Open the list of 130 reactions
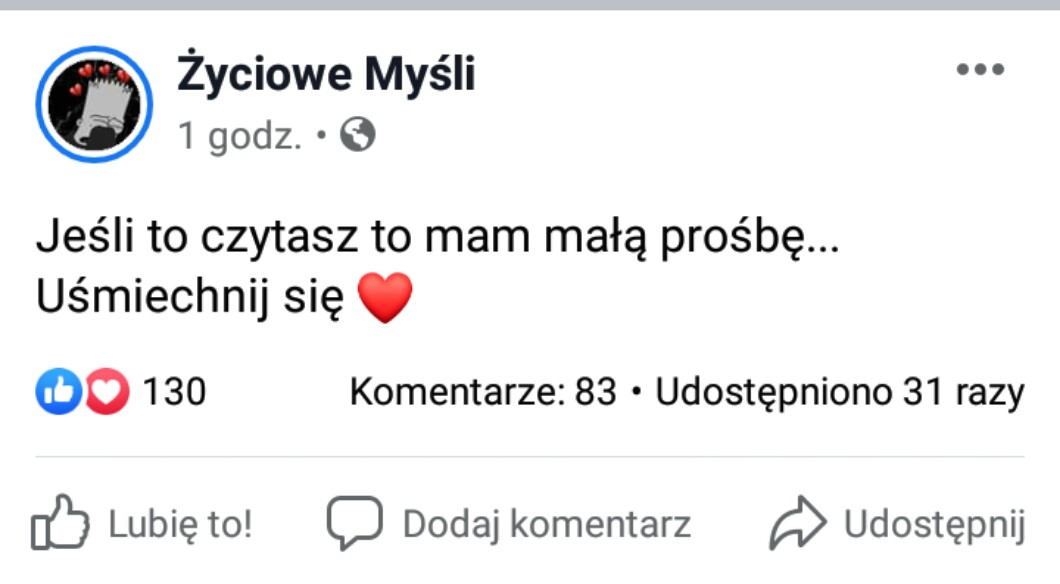 pyautogui.click(x=120, y=392)
